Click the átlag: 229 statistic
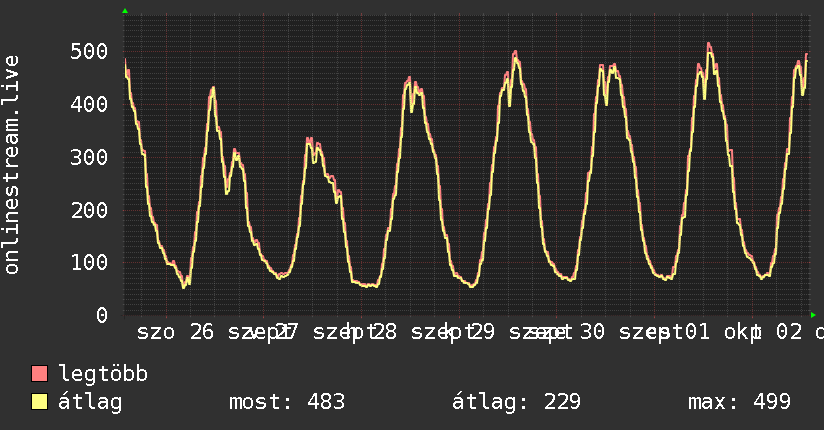The height and width of the screenshot is (430, 824). click(x=516, y=402)
